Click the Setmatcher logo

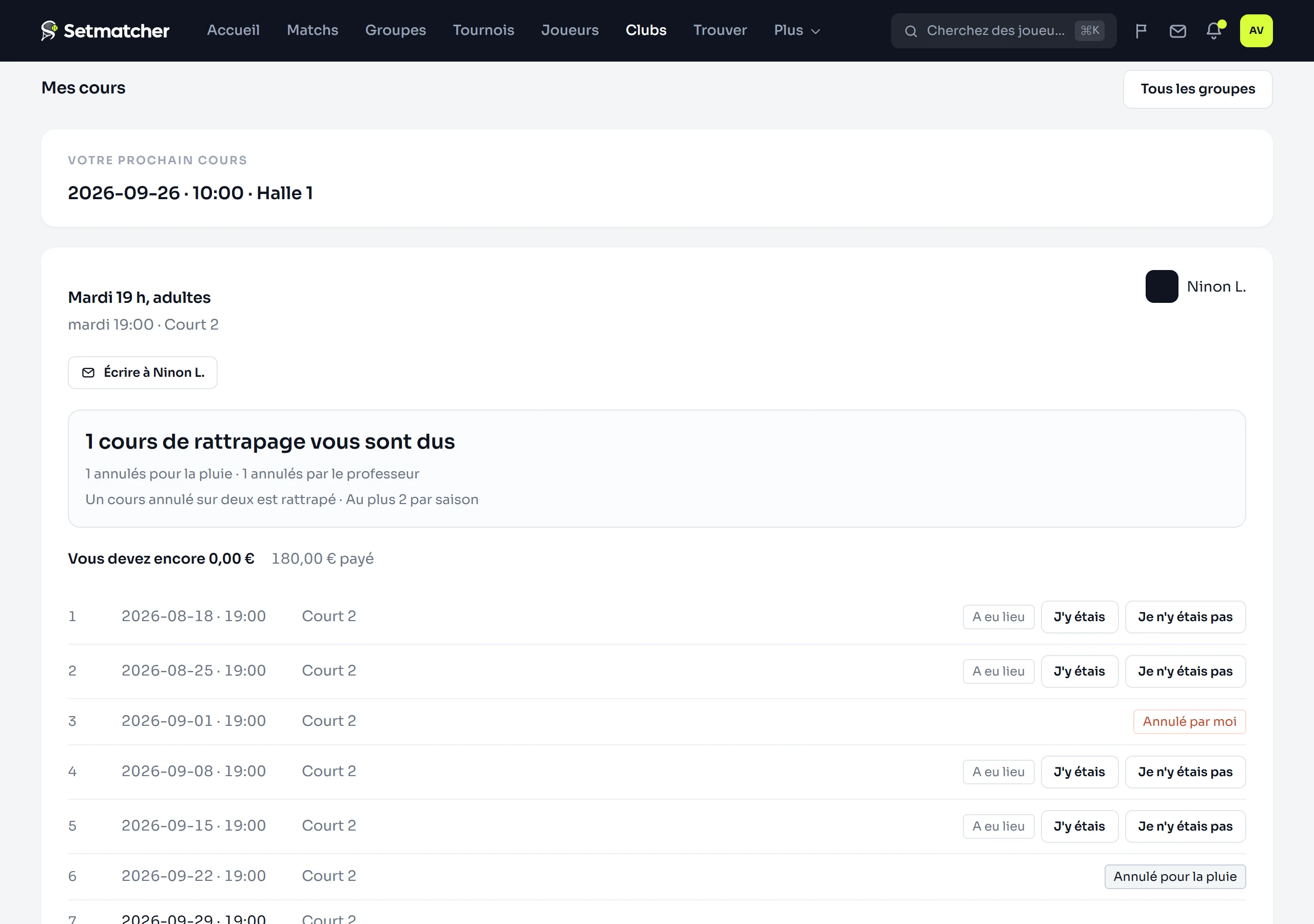point(105,31)
